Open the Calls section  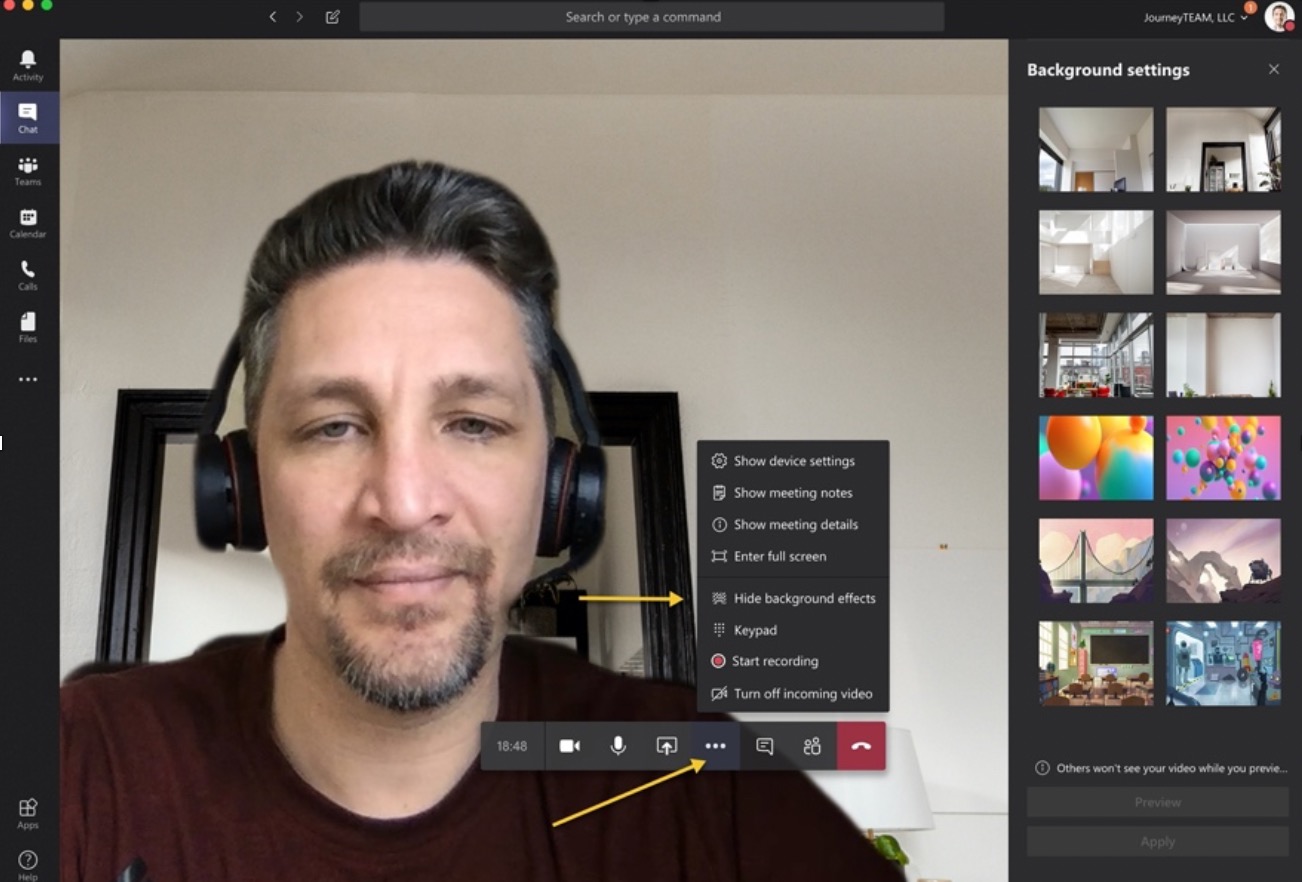(x=28, y=275)
